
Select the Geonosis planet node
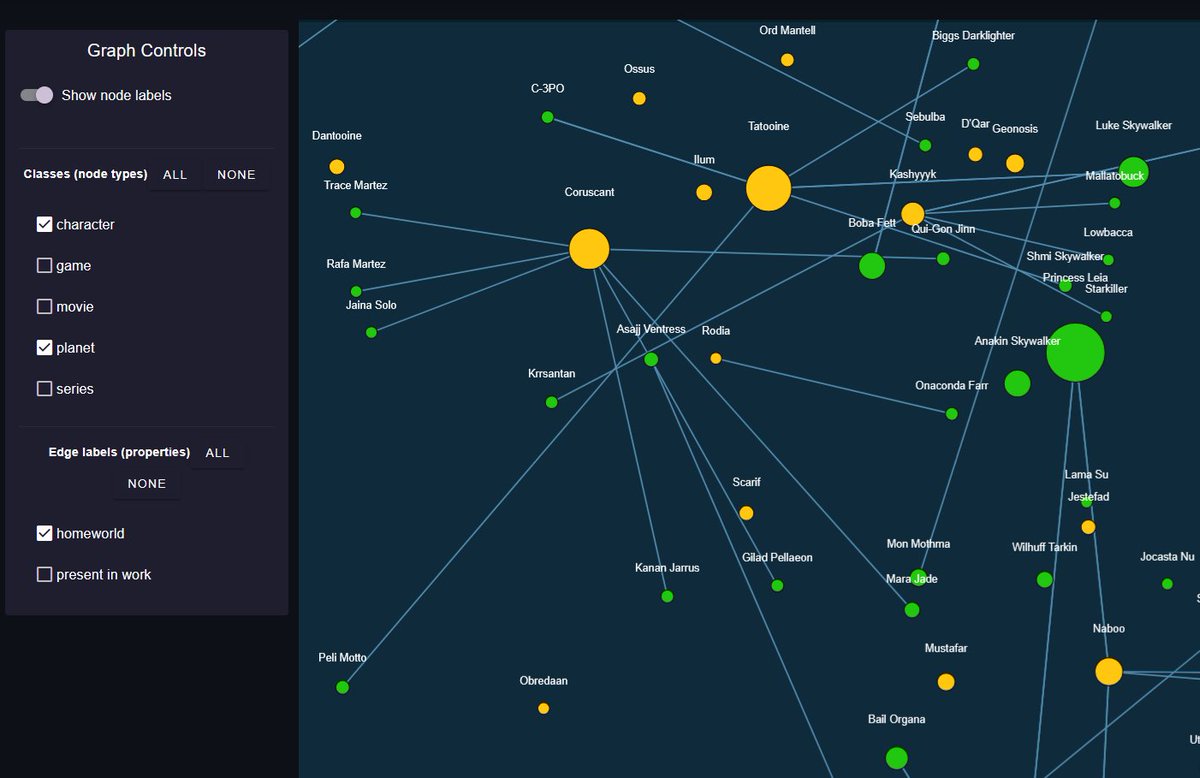coord(1015,163)
